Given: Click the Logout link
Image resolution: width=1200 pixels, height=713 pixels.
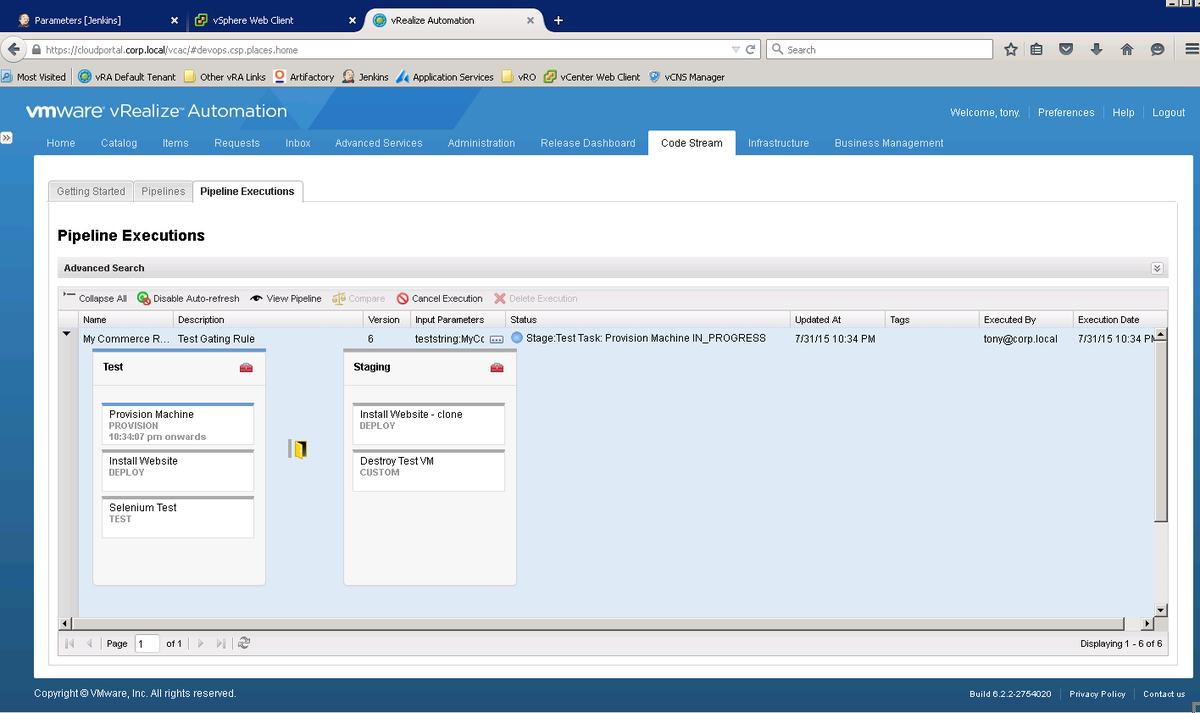Looking at the screenshot, I should pyautogui.click(x=1168, y=112).
